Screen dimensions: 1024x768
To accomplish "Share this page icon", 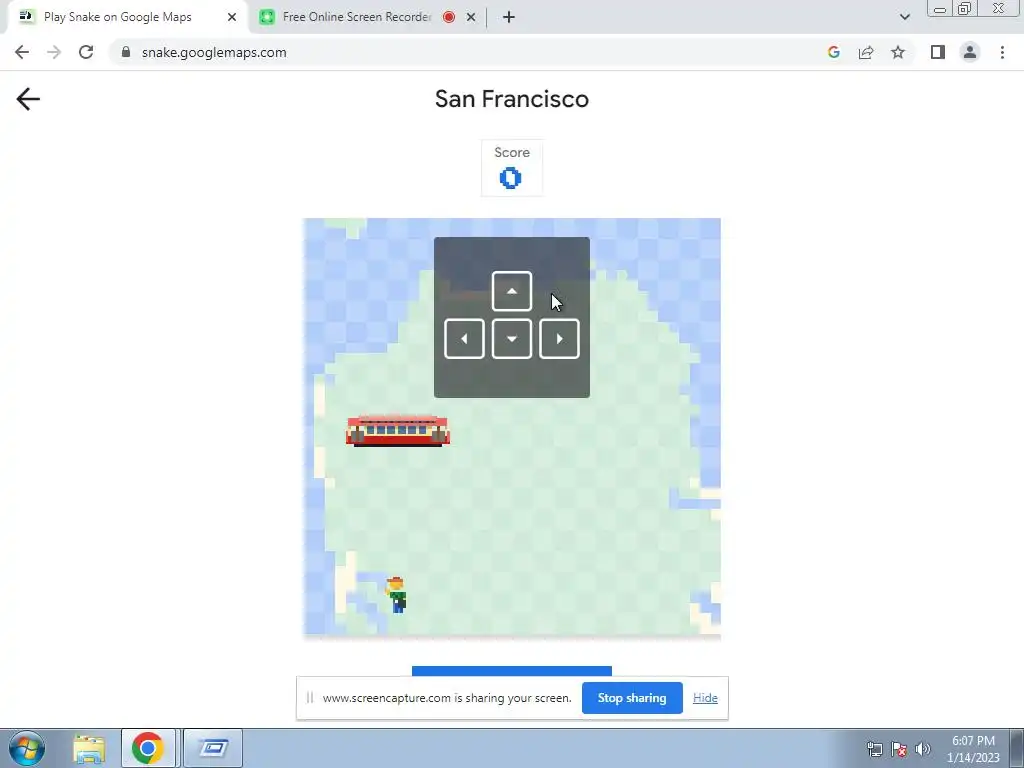I will 866,52.
